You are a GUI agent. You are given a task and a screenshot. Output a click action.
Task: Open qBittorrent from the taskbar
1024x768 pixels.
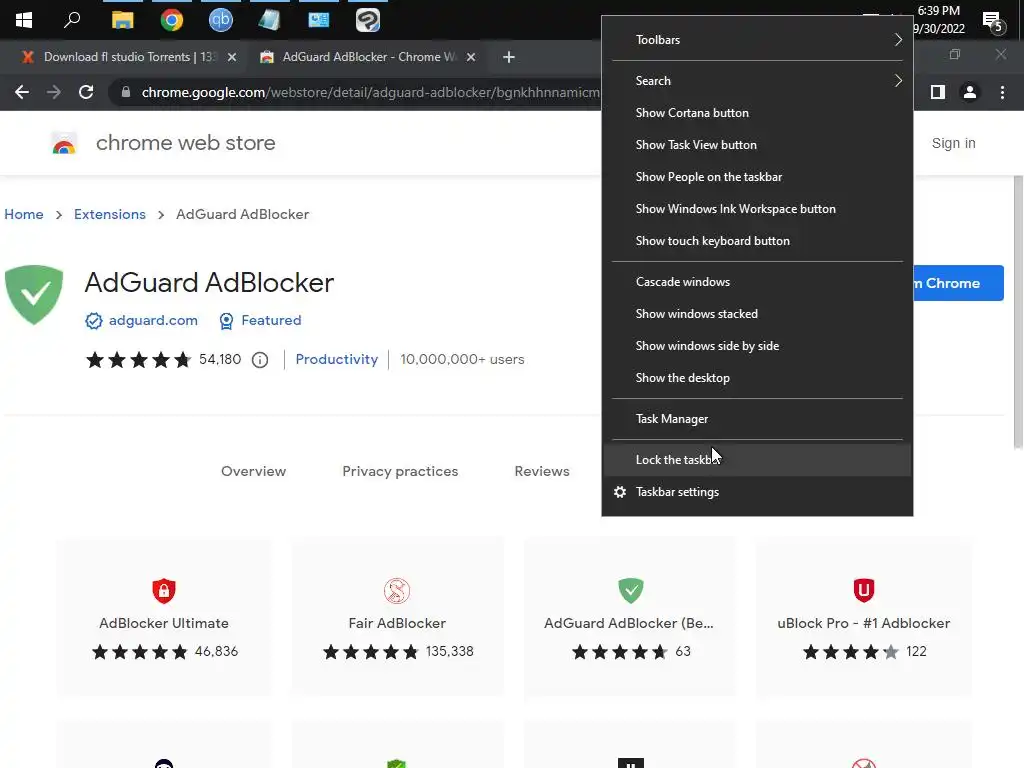(x=221, y=20)
